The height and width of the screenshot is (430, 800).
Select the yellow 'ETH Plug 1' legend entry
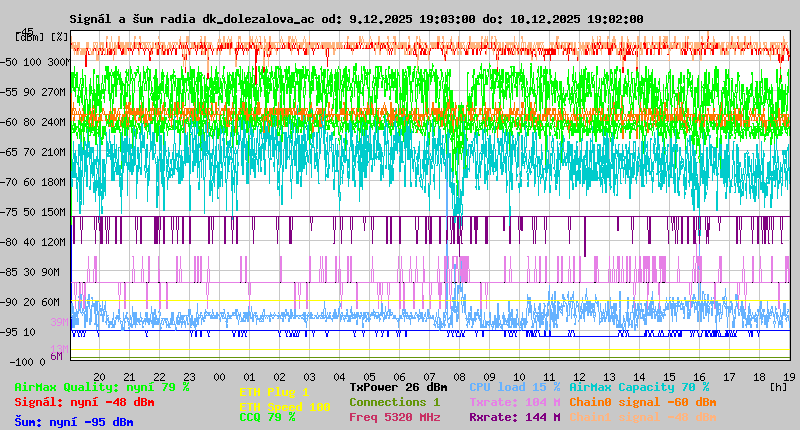pyautogui.click(x=274, y=393)
